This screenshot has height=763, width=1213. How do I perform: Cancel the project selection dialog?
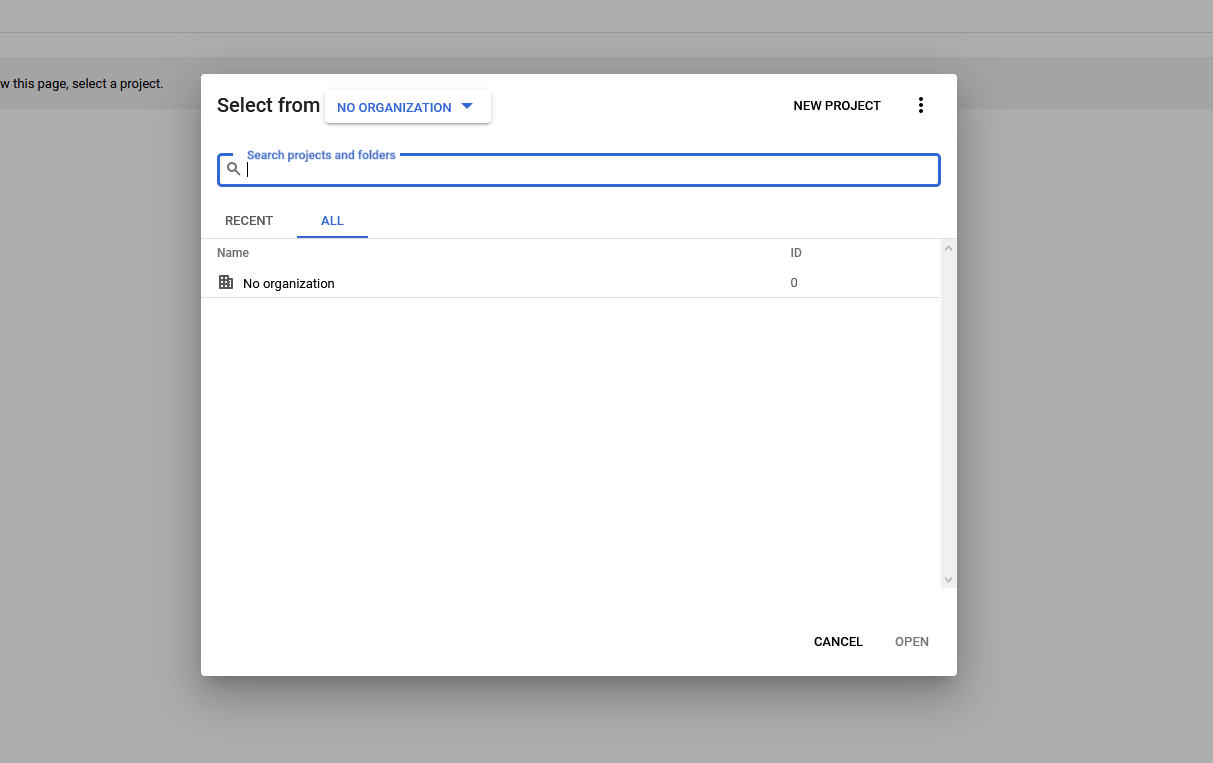[838, 642]
